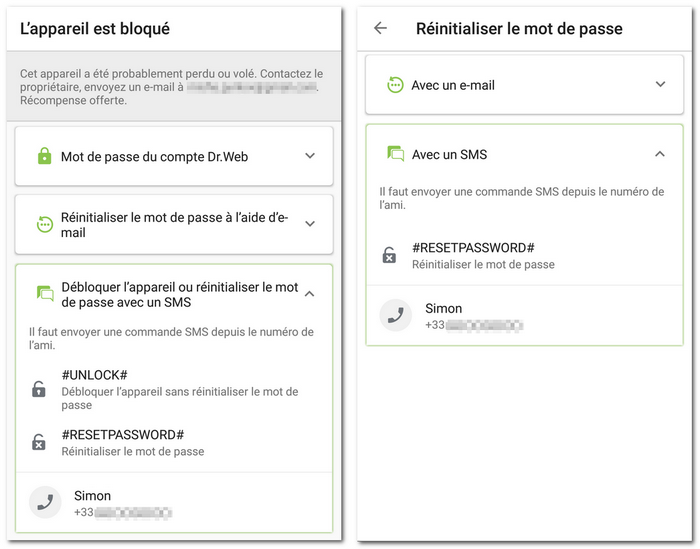700x549 pixels.
Task: Tap the green lock icon for Dr.Web password
Action: pos(44,156)
